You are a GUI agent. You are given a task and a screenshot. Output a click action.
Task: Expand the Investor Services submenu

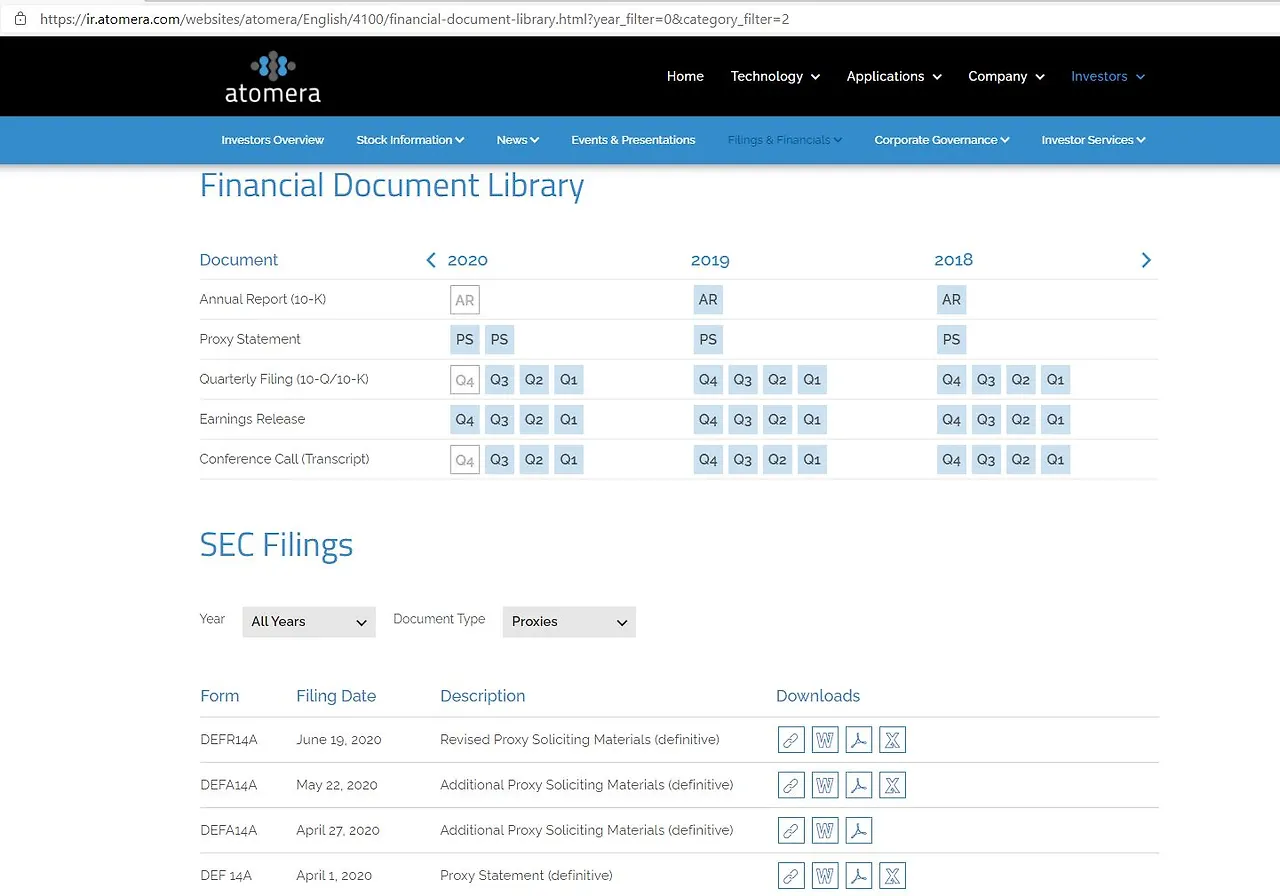(x=1093, y=140)
